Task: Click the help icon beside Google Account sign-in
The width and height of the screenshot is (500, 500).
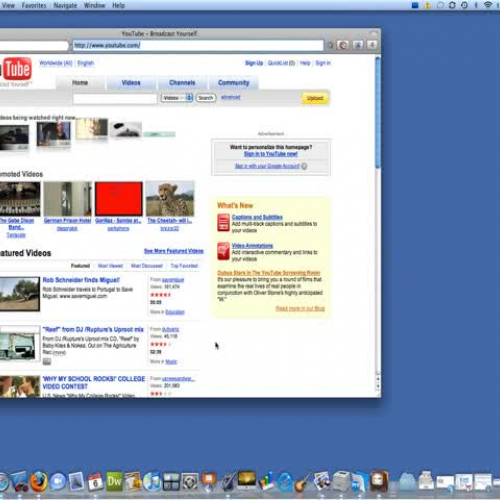Action: coord(304,166)
